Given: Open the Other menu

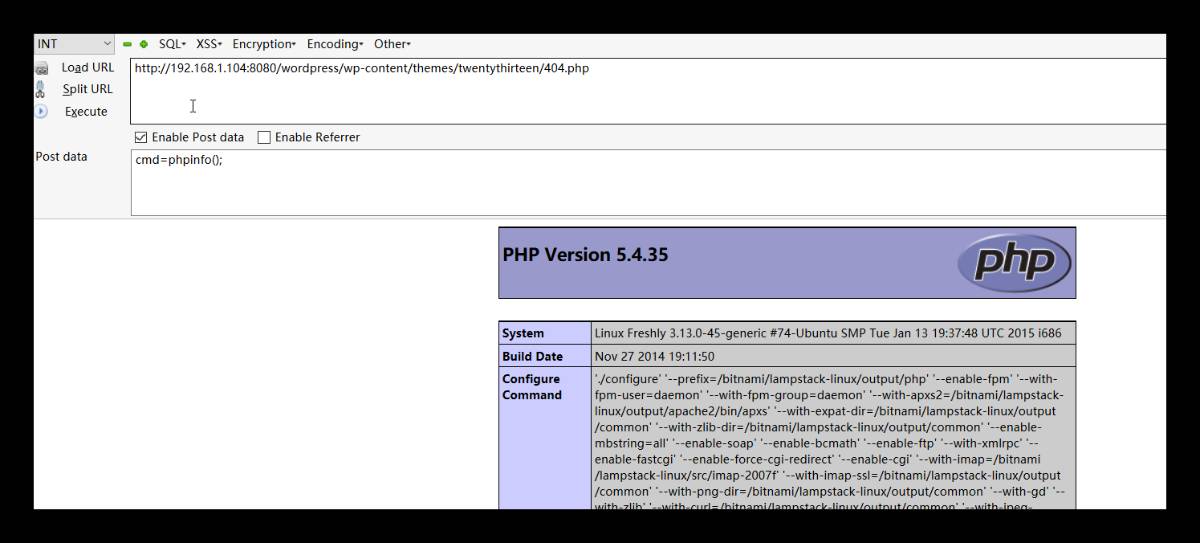Looking at the screenshot, I should (x=392, y=44).
